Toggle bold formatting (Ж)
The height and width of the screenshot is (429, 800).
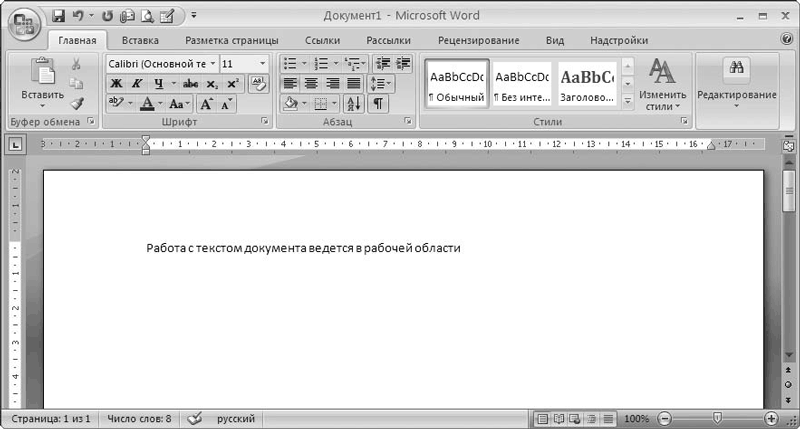click(x=115, y=84)
